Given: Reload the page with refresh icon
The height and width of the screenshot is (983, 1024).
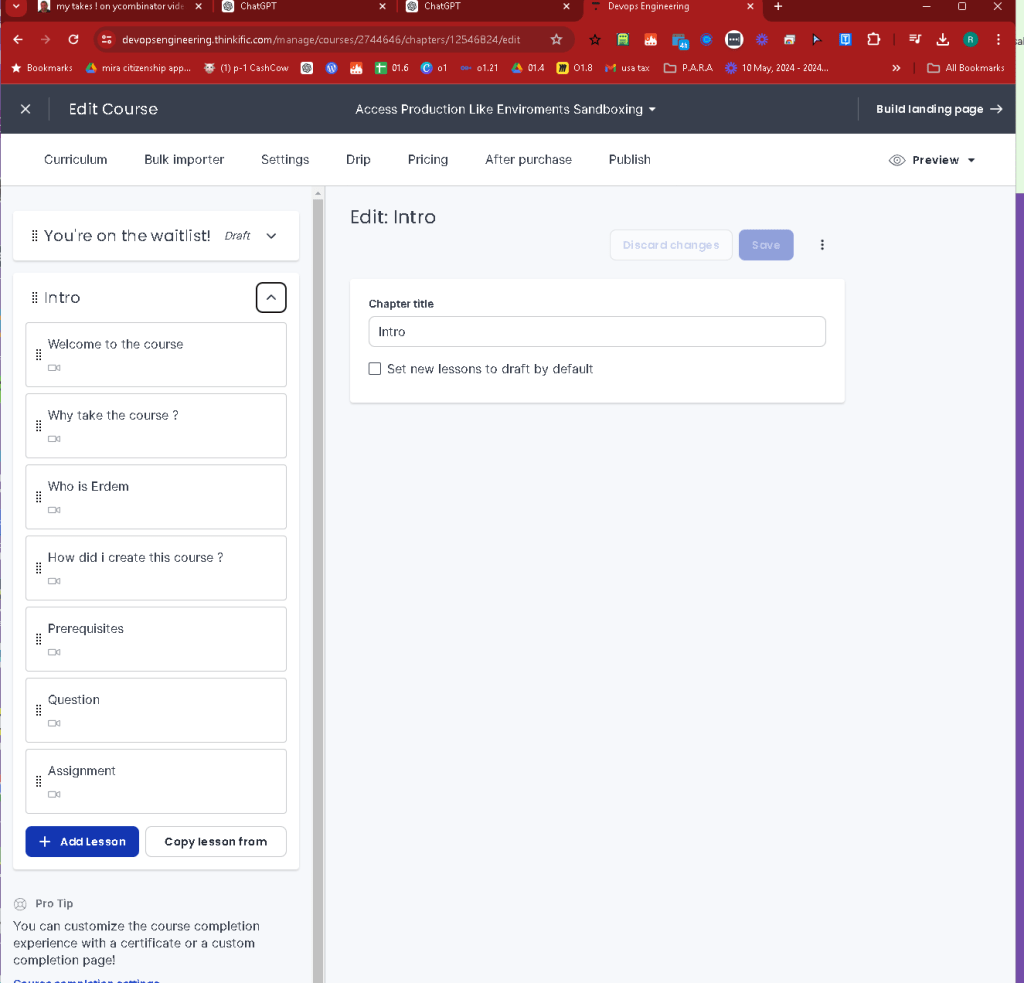Looking at the screenshot, I should click(x=73, y=40).
